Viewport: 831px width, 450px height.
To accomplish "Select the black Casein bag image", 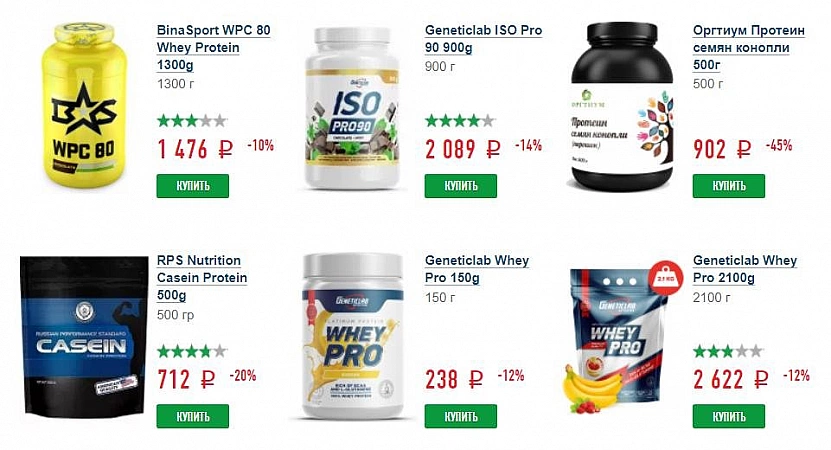I will coord(84,336).
